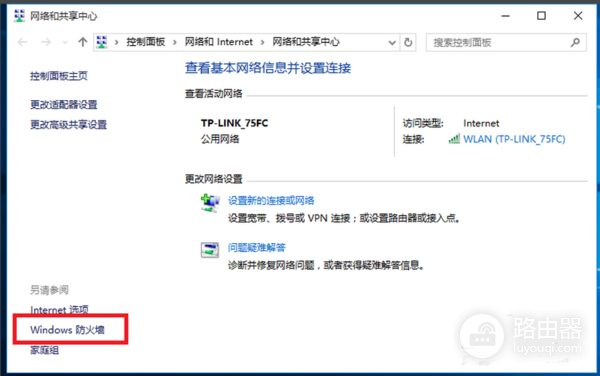Maximize the 网络和共享中心 window
This screenshot has height=376, width=600.
[x=541, y=16]
